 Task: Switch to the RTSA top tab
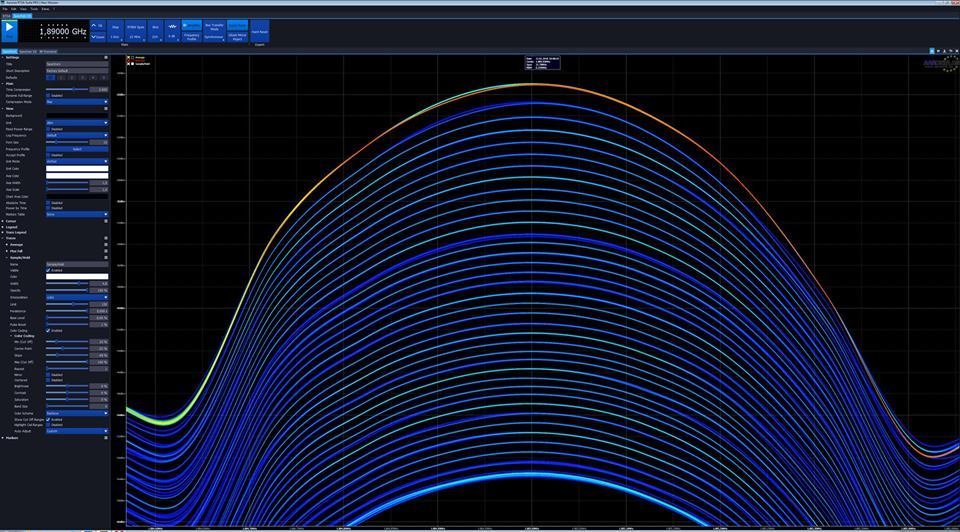(6, 16)
